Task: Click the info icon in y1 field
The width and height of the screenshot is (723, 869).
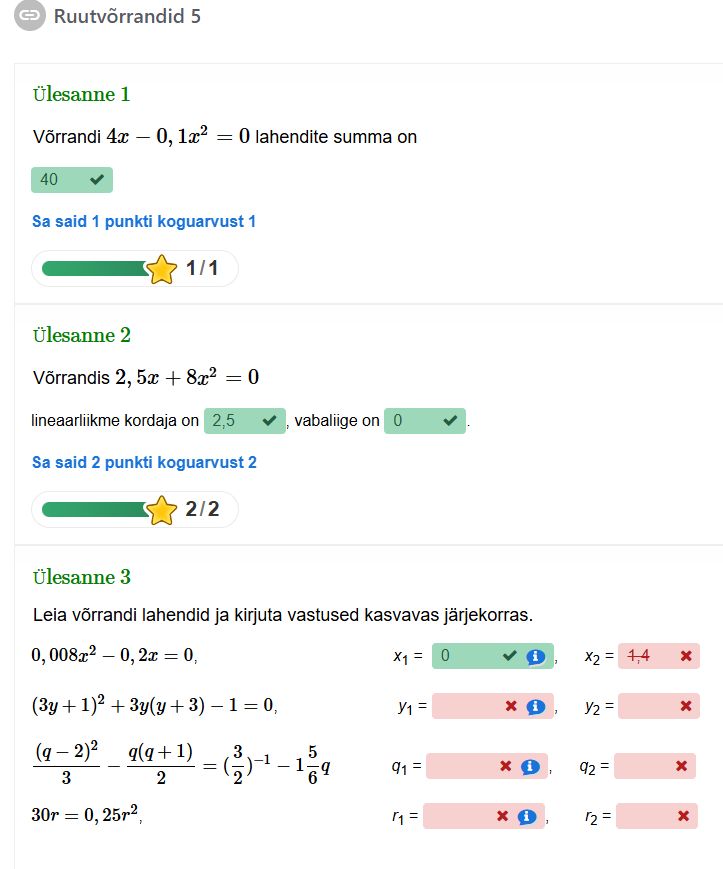Action: [535, 707]
